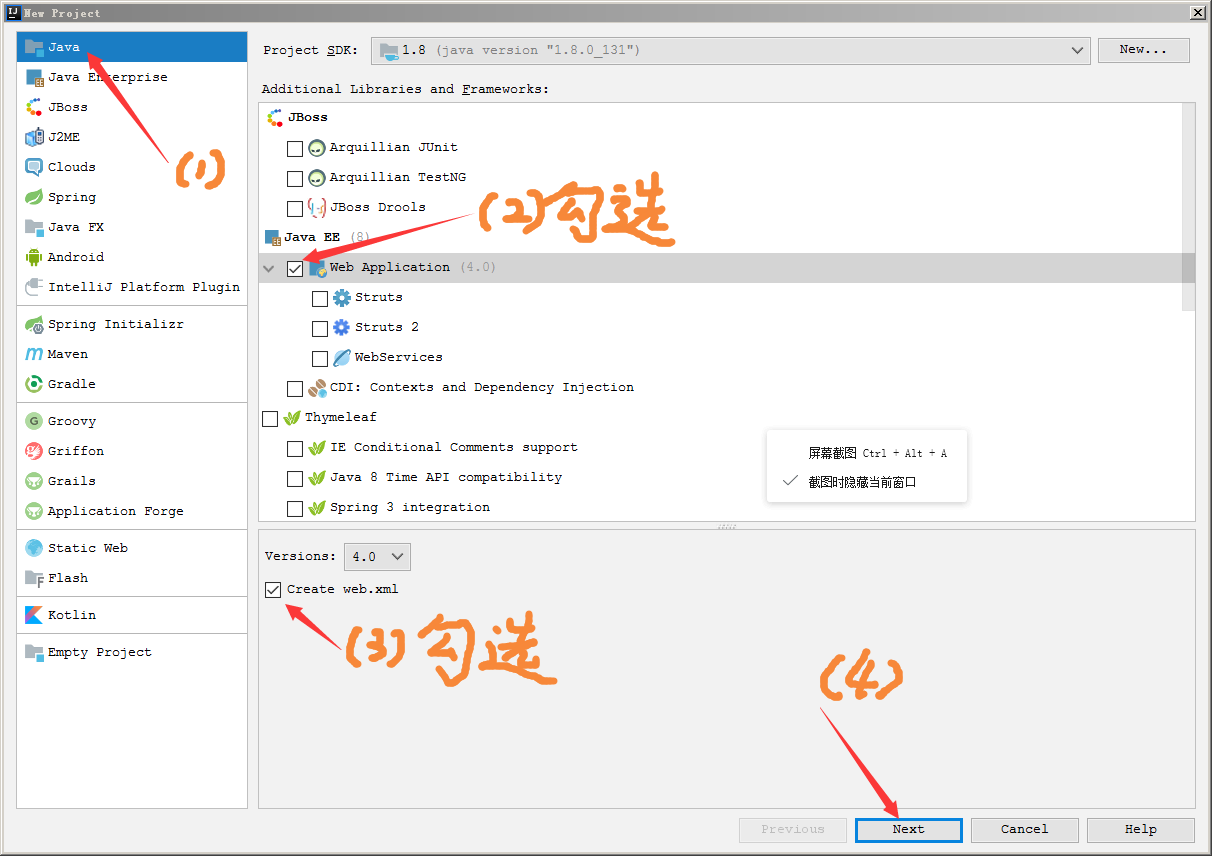The image size is (1212, 856).
Task: Select the Android robot icon
Action: click(34, 257)
